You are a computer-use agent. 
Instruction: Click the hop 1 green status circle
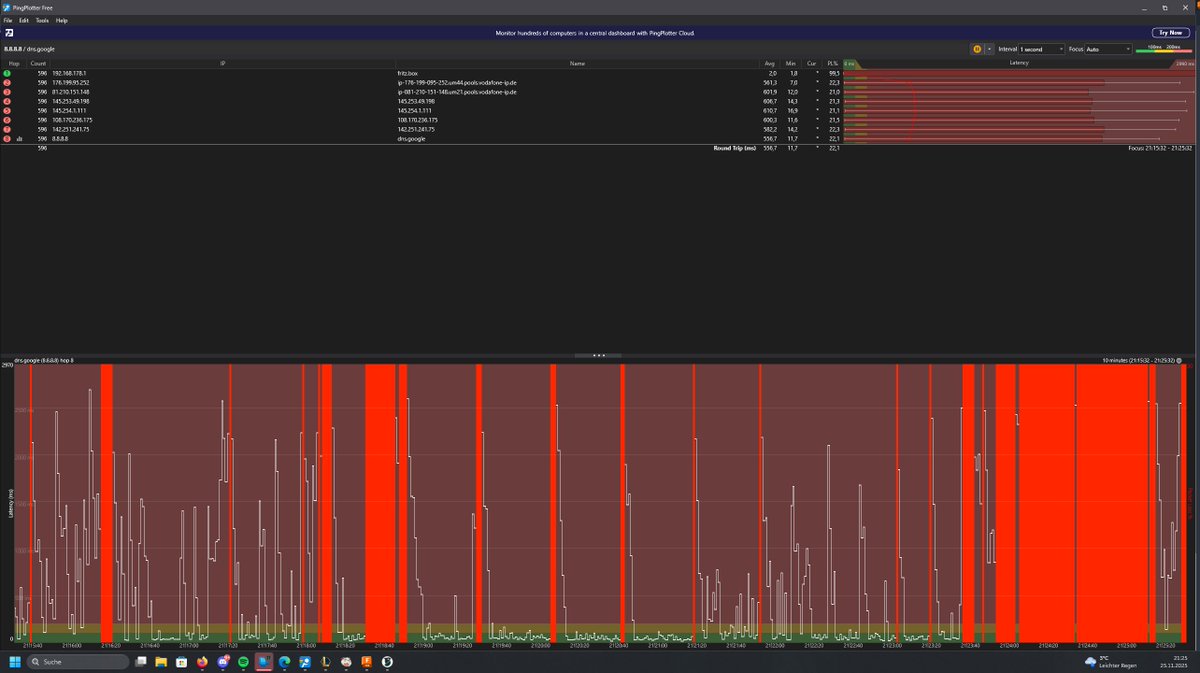point(7,73)
